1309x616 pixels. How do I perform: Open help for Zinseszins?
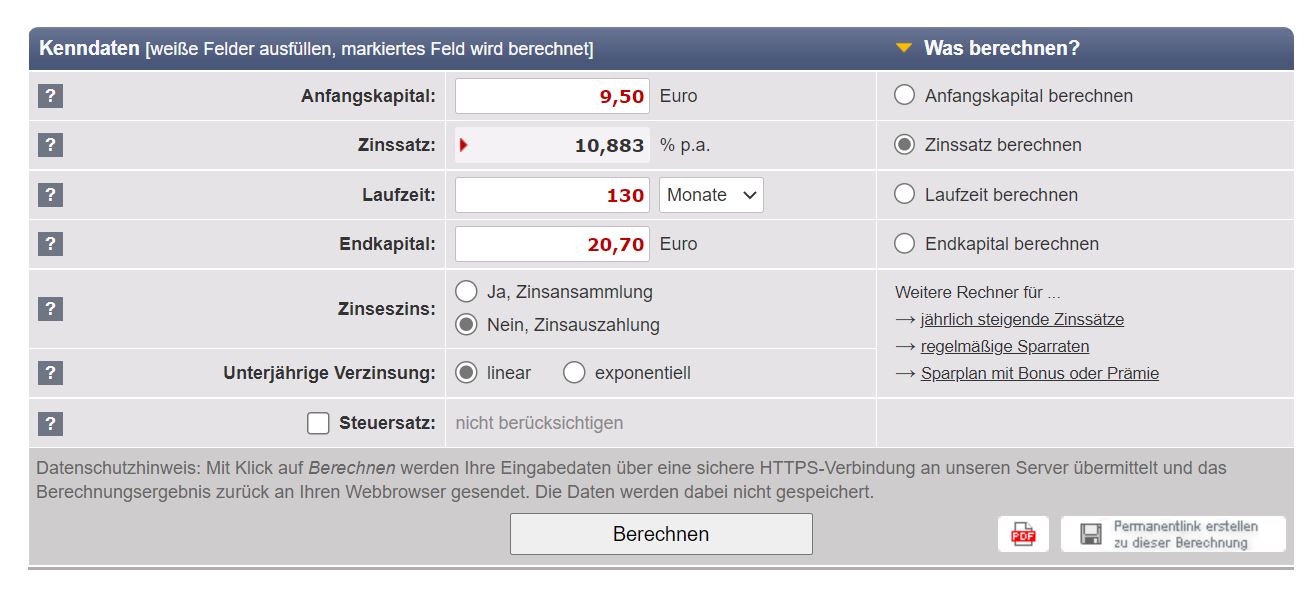coord(50,308)
